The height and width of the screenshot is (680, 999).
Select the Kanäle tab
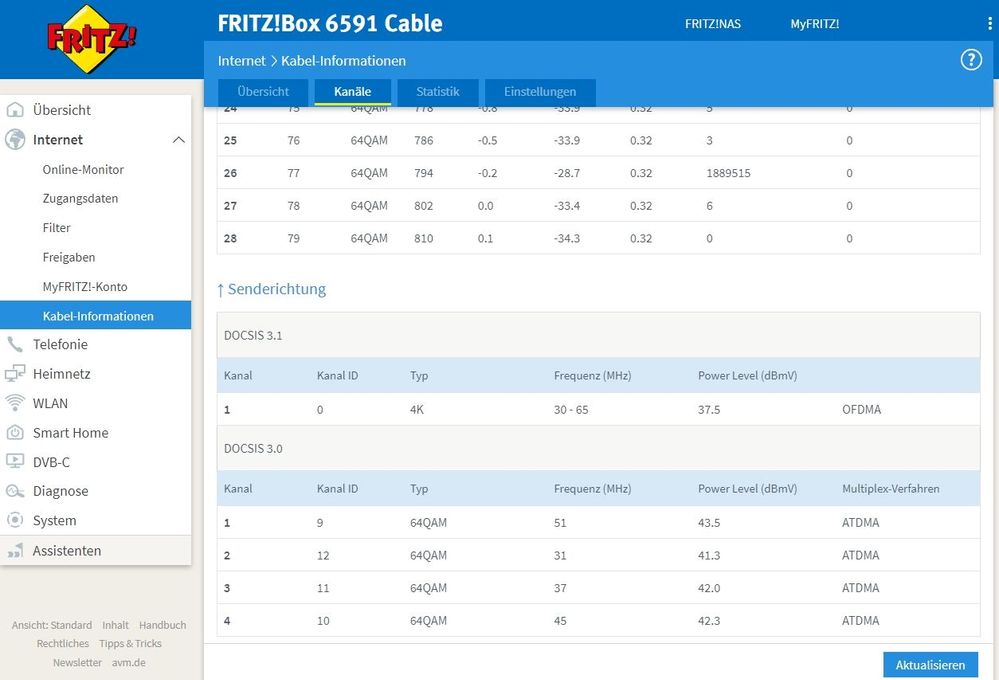(x=352, y=92)
